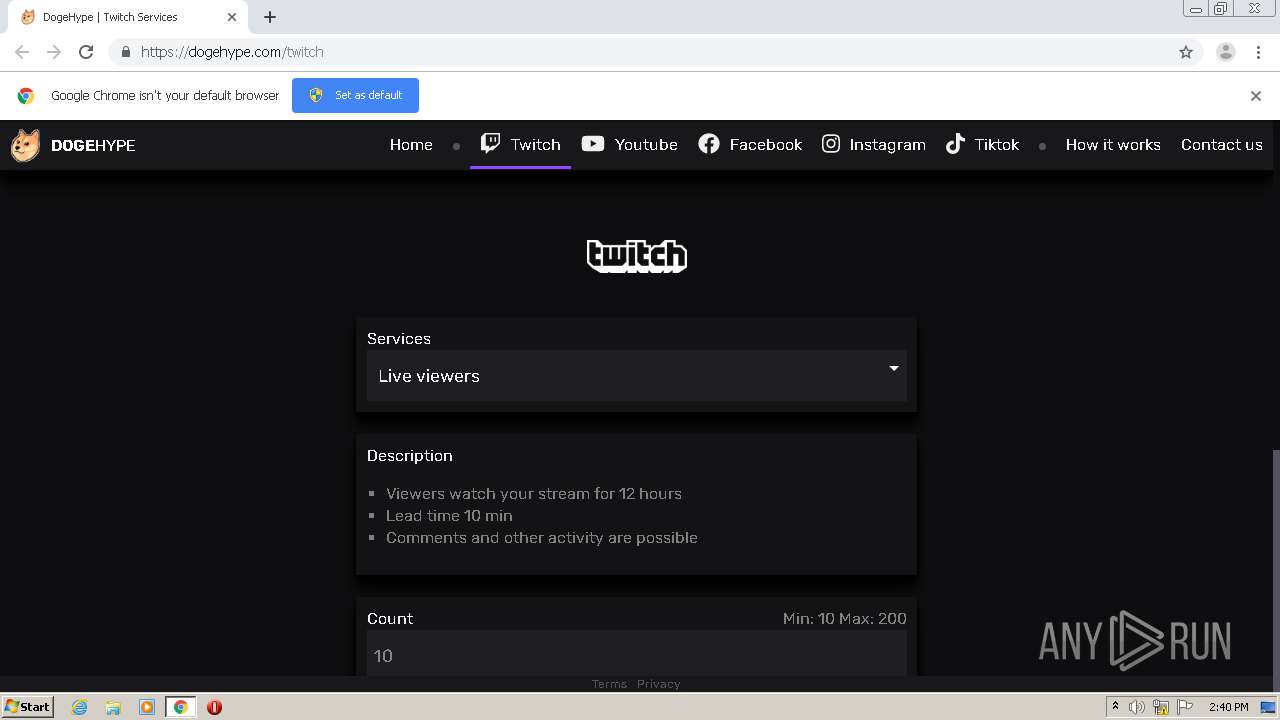Click the Instagram camera icon
This screenshot has height=720, width=1280.
(x=831, y=144)
